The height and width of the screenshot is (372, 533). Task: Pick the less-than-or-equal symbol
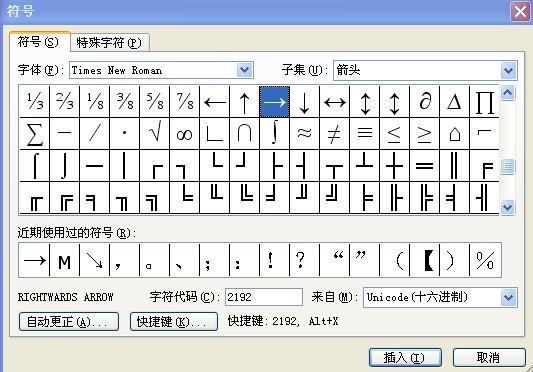(394, 134)
